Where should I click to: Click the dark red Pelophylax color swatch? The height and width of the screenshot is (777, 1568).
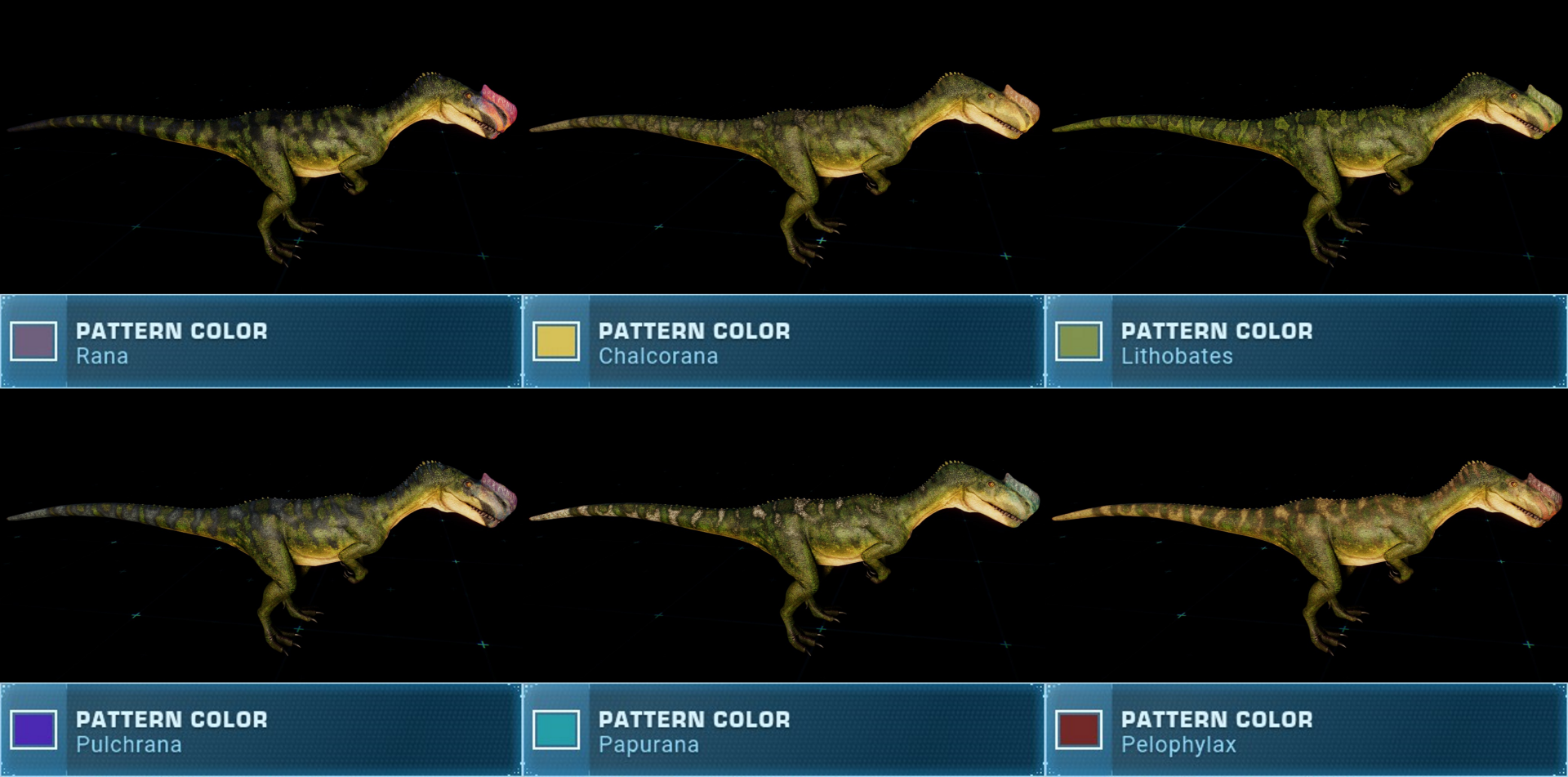(1079, 730)
